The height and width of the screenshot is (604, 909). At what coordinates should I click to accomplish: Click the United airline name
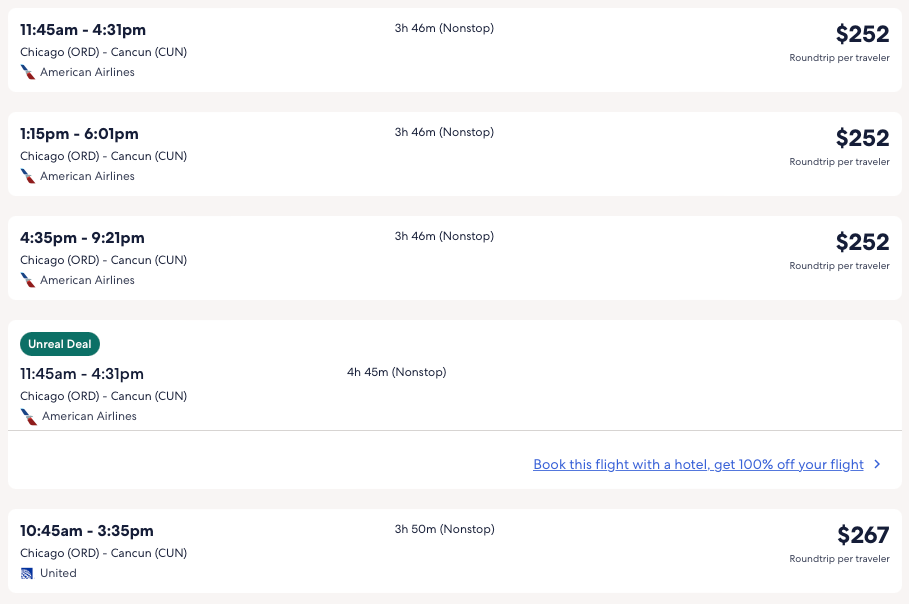(x=58, y=573)
